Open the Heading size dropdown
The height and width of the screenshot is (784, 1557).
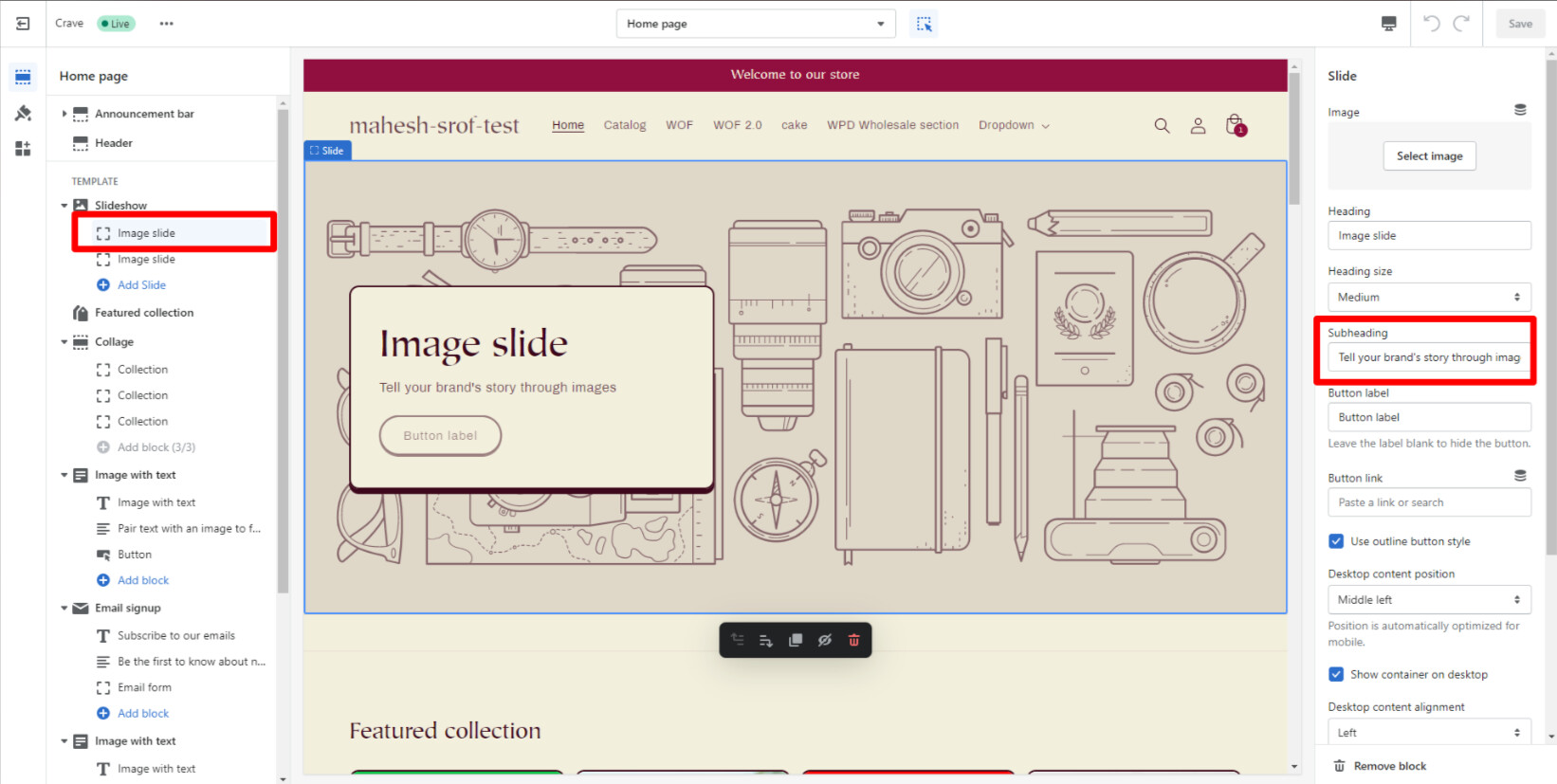pyautogui.click(x=1429, y=298)
